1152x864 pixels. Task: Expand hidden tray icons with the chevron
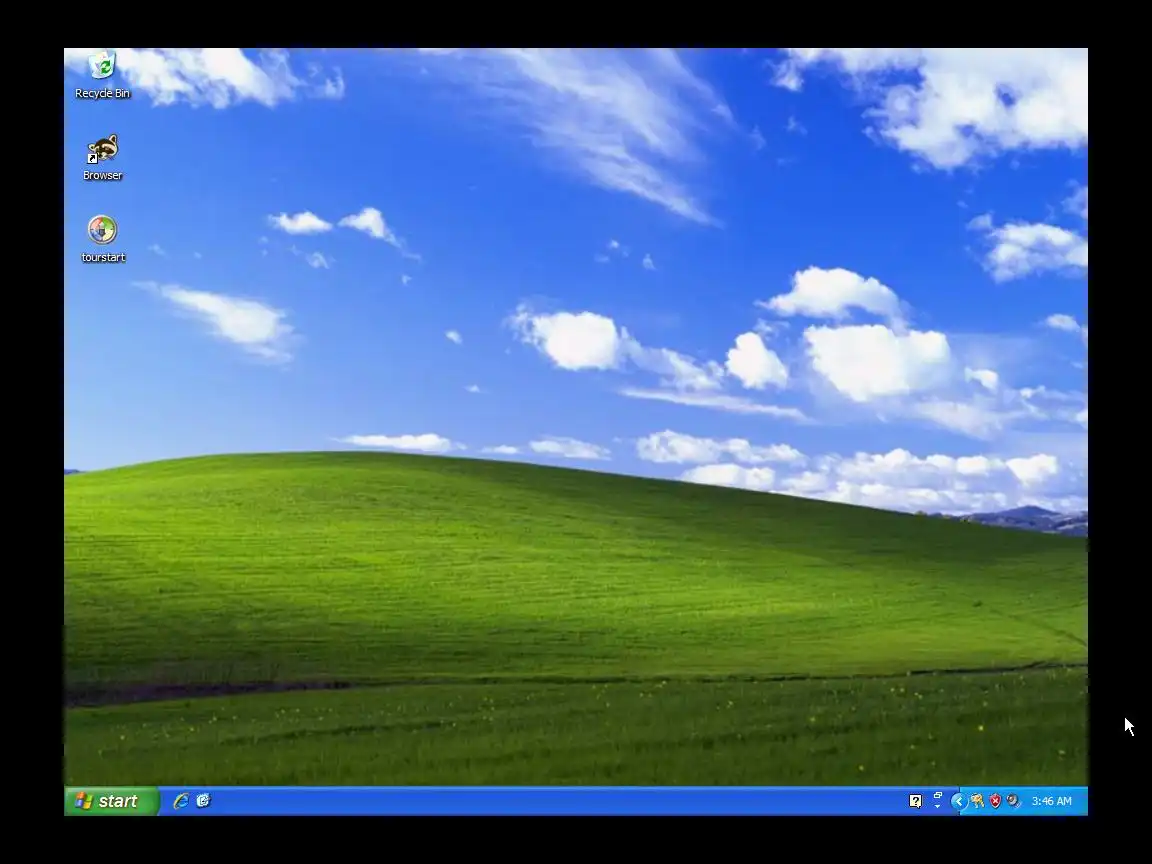coord(958,801)
